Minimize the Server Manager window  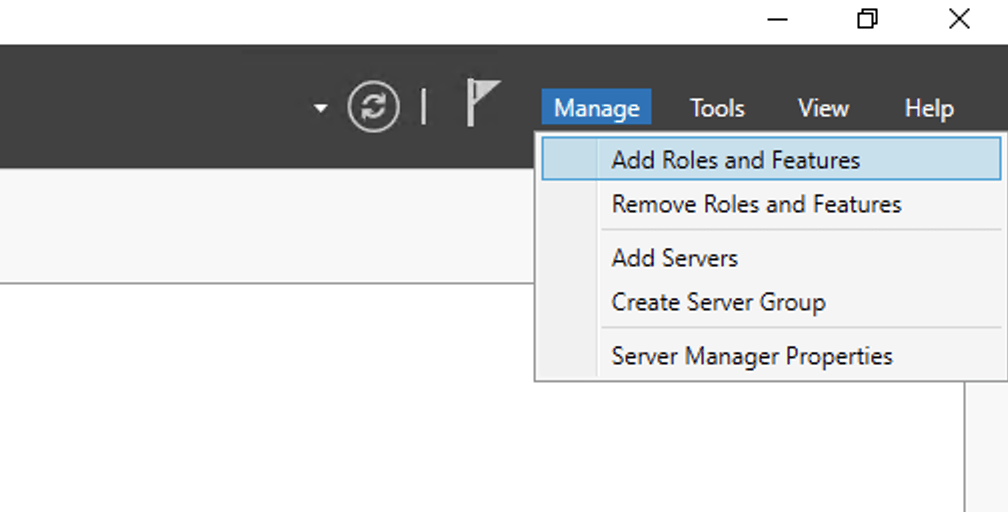click(777, 20)
